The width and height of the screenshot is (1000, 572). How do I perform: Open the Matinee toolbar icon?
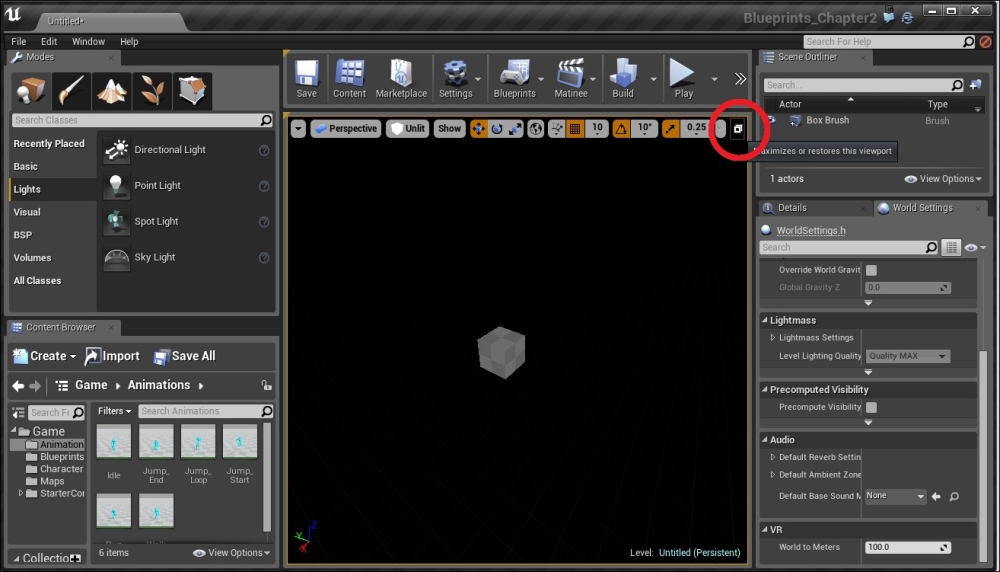point(571,79)
